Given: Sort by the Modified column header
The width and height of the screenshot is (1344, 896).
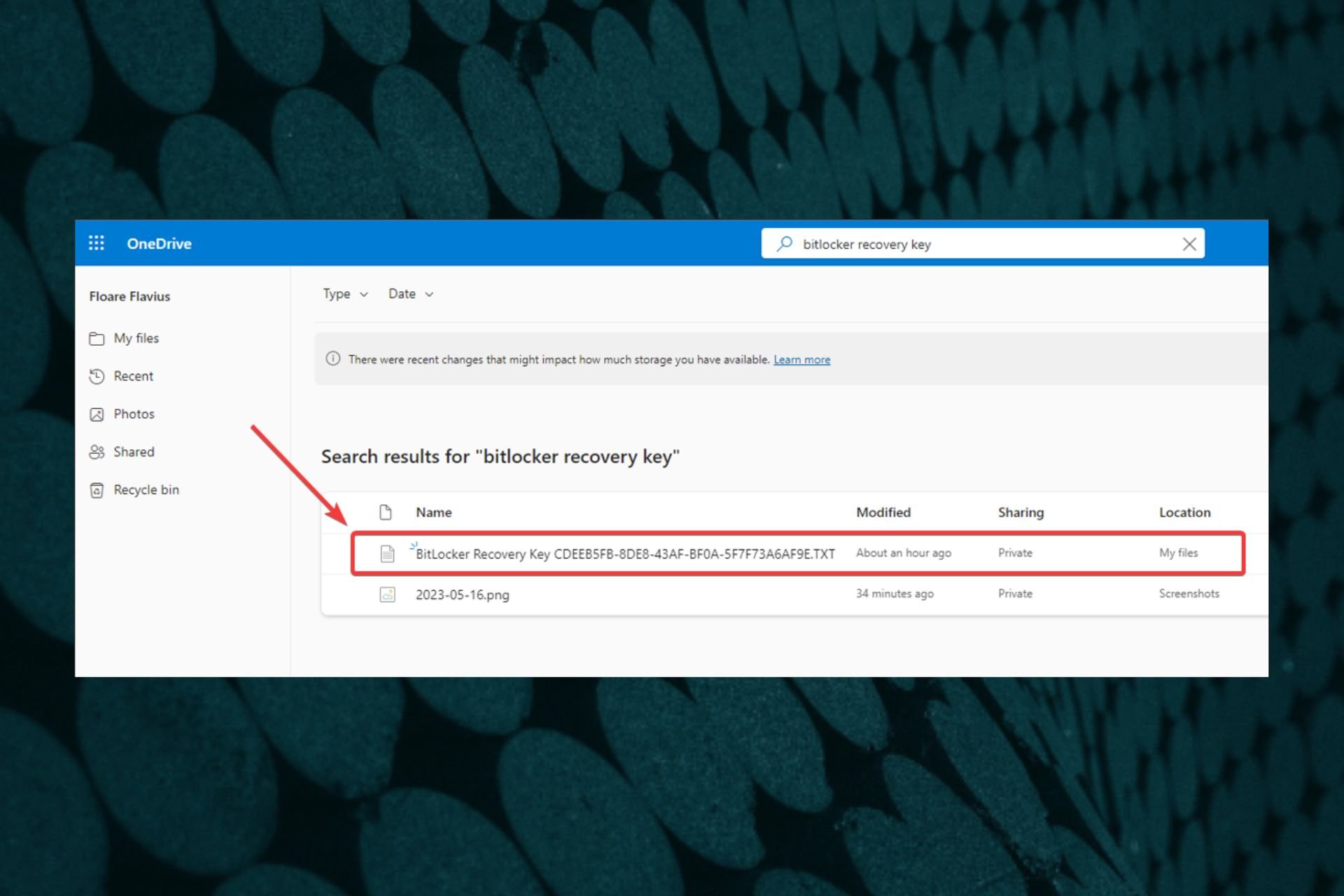Looking at the screenshot, I should tap(883, 512).
